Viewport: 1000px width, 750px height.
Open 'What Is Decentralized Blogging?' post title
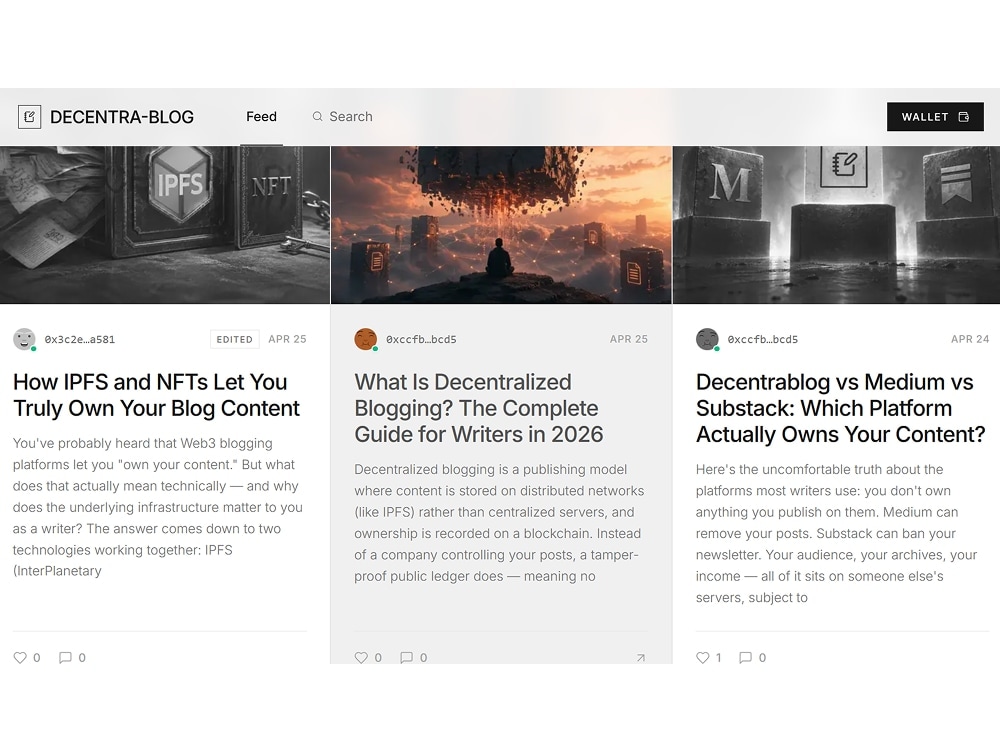(479, 408)
